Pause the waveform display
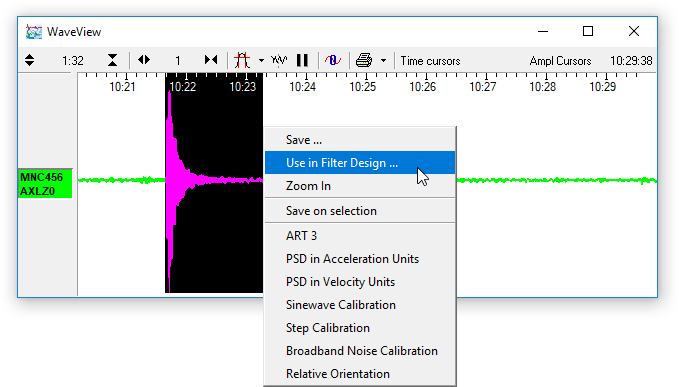 (302, 60)
